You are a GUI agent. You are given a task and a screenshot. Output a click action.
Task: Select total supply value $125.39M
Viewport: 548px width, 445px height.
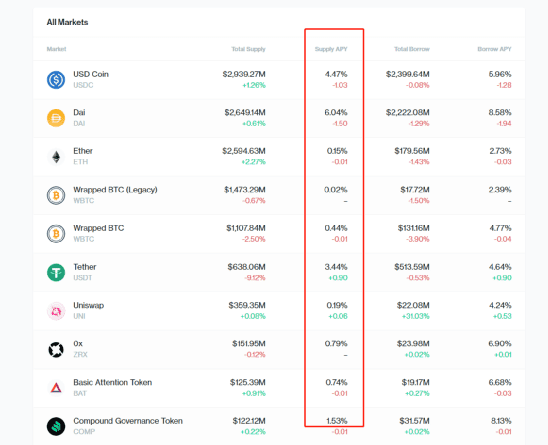(248, 382)
